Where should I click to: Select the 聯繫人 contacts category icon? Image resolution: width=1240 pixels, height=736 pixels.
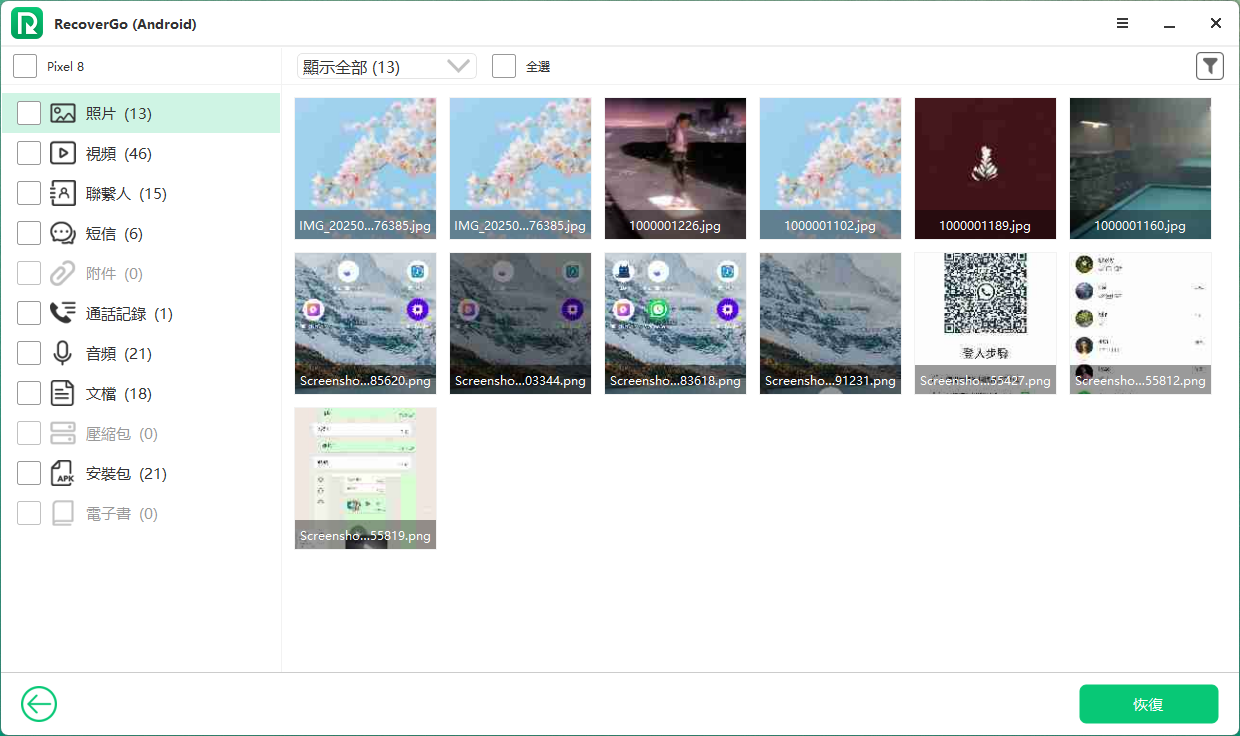coord(63,193)
